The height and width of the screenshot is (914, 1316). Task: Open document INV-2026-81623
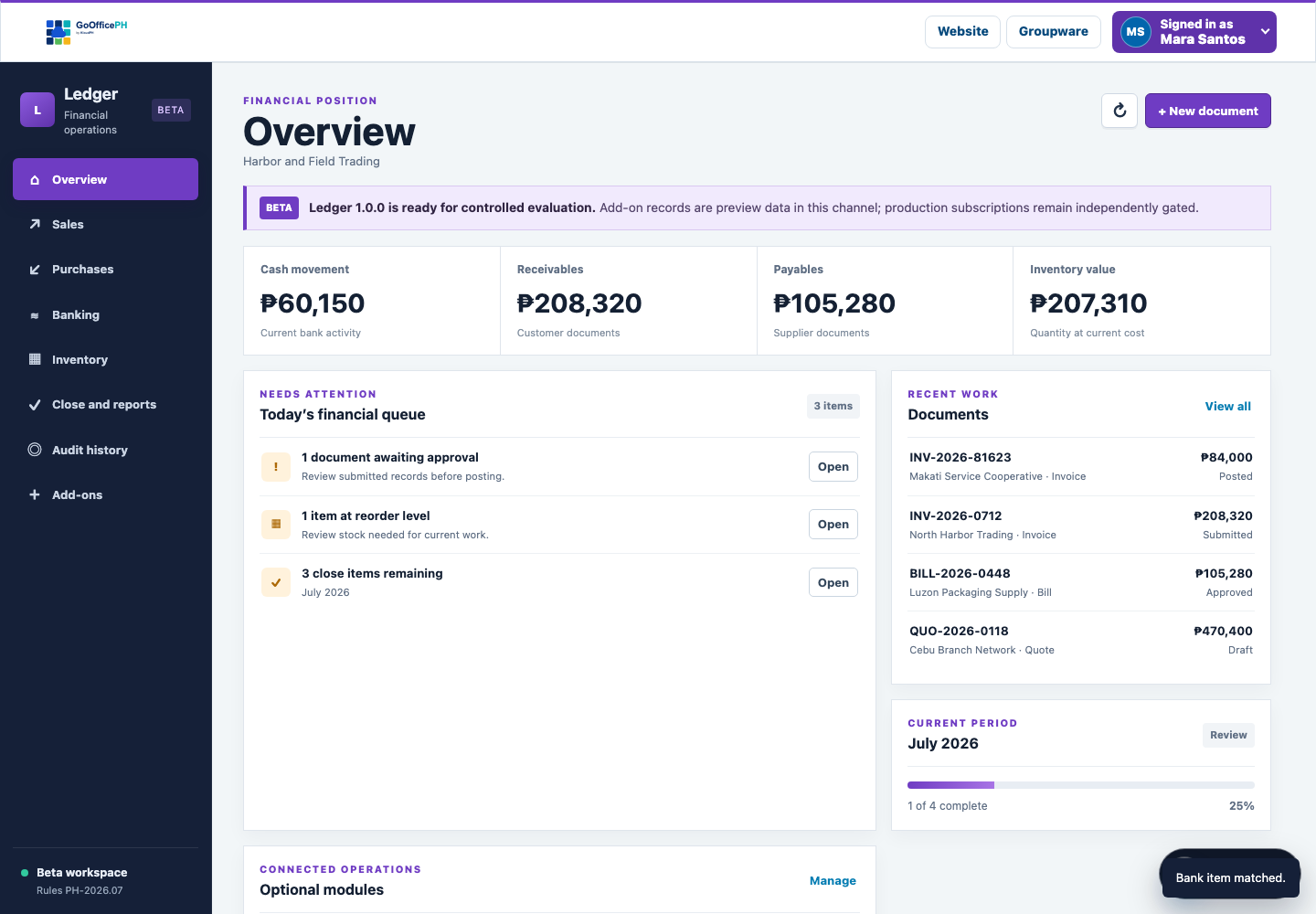pos(1080,466)
